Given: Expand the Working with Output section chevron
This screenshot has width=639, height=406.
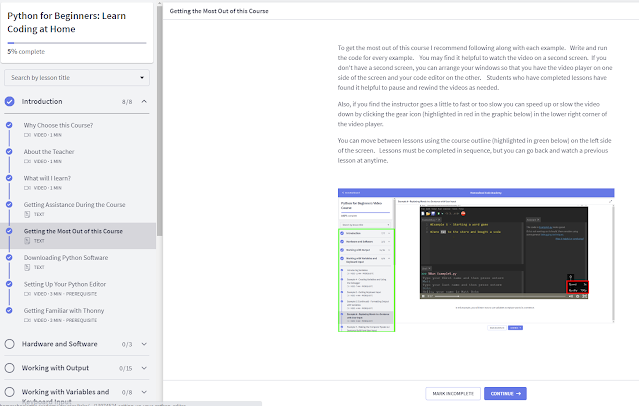Looking at the screenshot, I should [144, 368].
